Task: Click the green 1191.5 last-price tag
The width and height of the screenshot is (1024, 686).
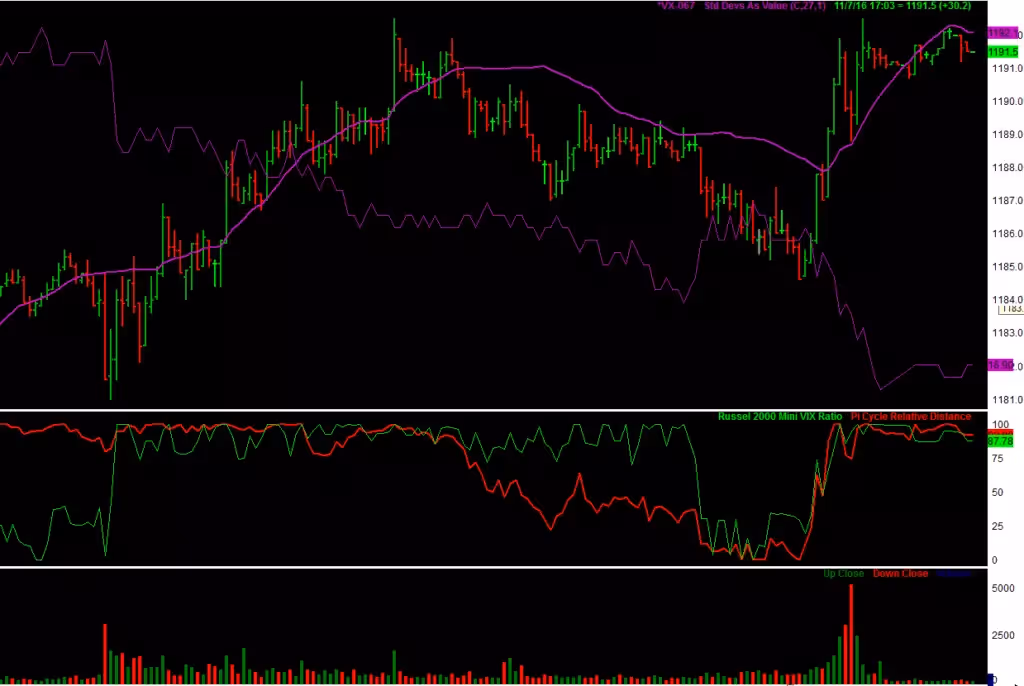Action: (1002, 52)
